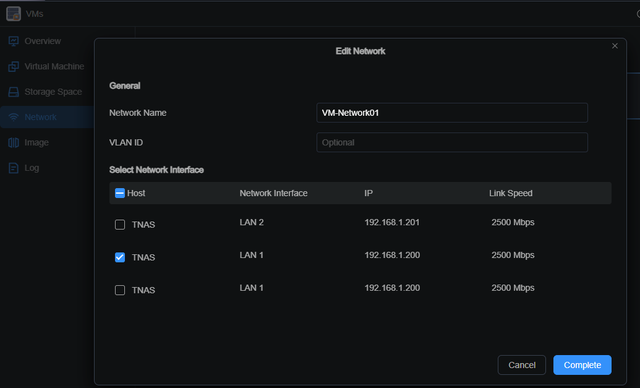Viewport: 640px width, 388px height.
Task: Click the VLAN ID field label
Action: click(x=126, y=142)
